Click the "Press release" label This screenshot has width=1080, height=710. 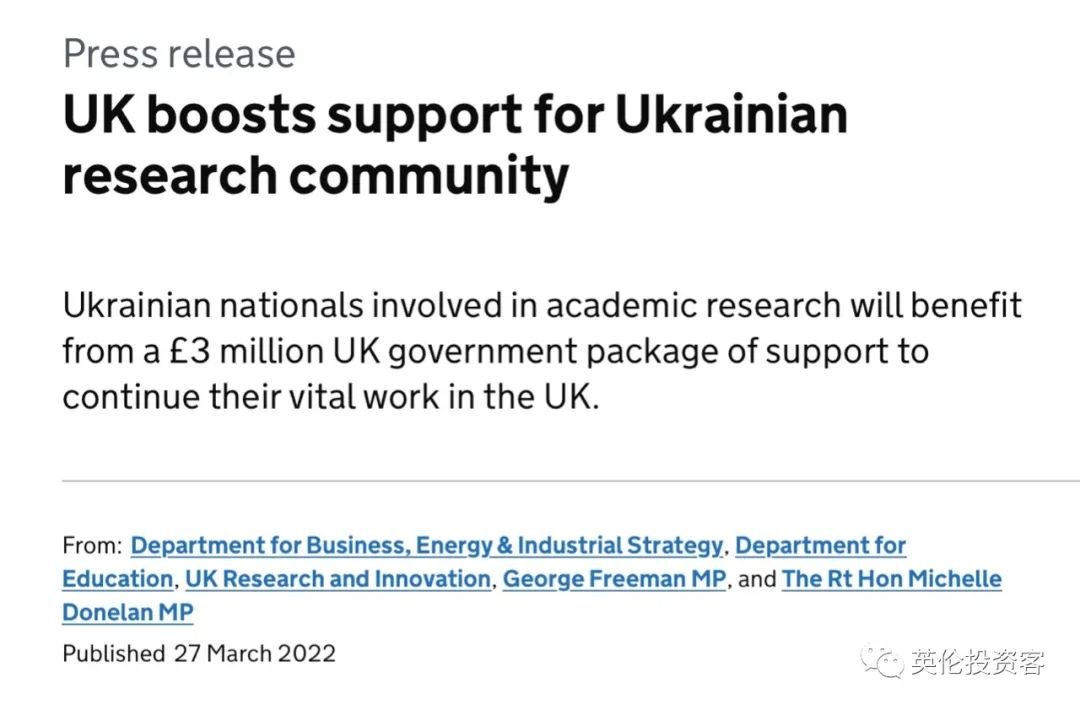pyautogui.click(x=179, y=54)
